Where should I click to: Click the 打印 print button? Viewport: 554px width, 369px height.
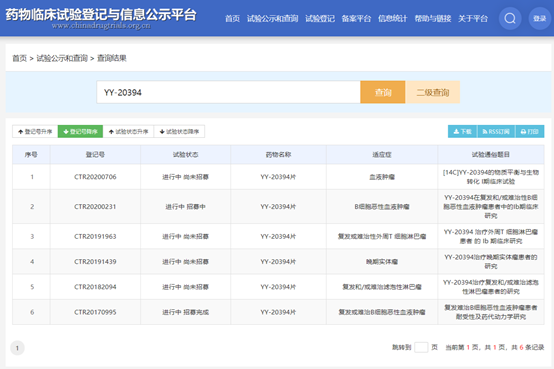[x=529, y=131]
